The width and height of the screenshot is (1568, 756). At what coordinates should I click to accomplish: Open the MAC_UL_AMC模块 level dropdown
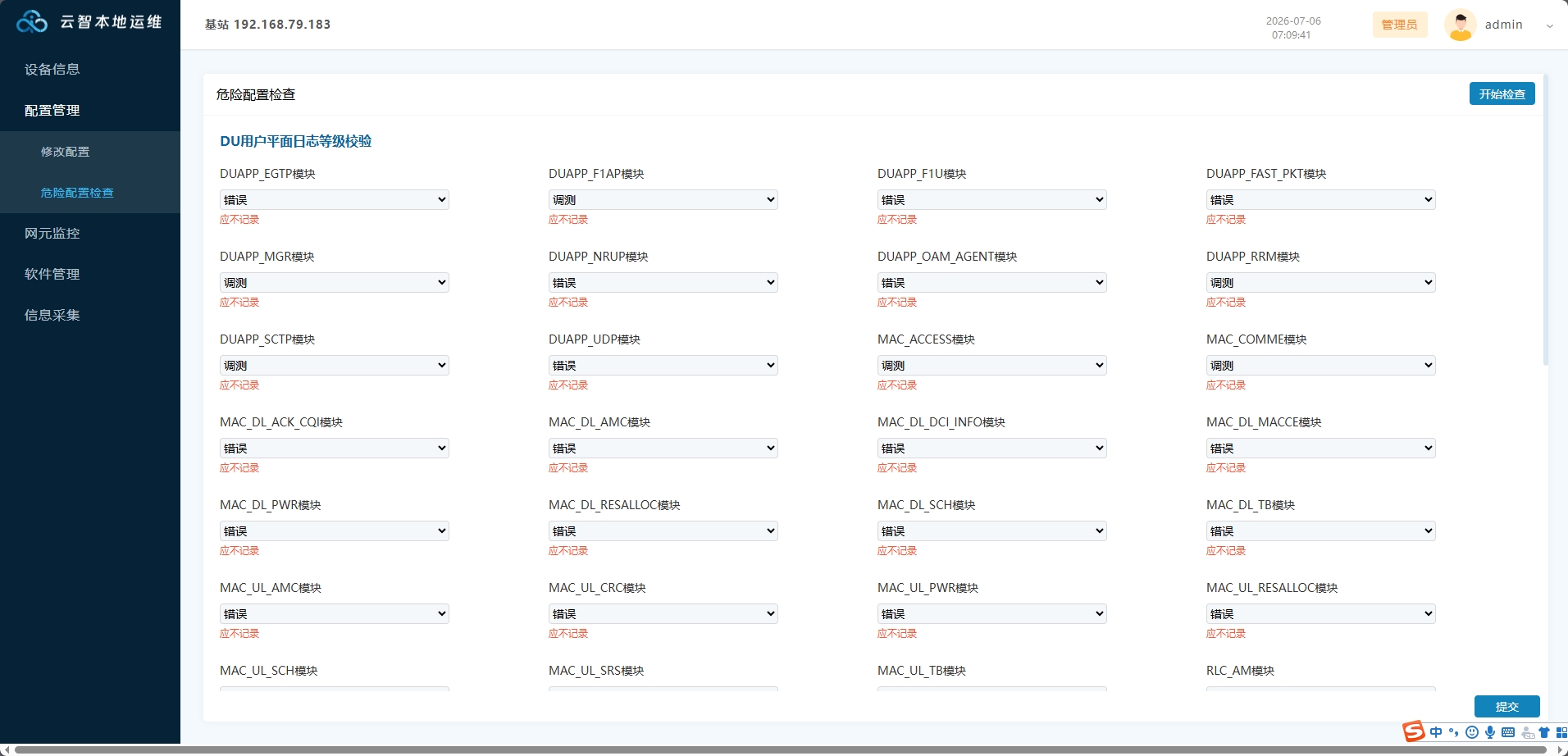coord(335,614)
